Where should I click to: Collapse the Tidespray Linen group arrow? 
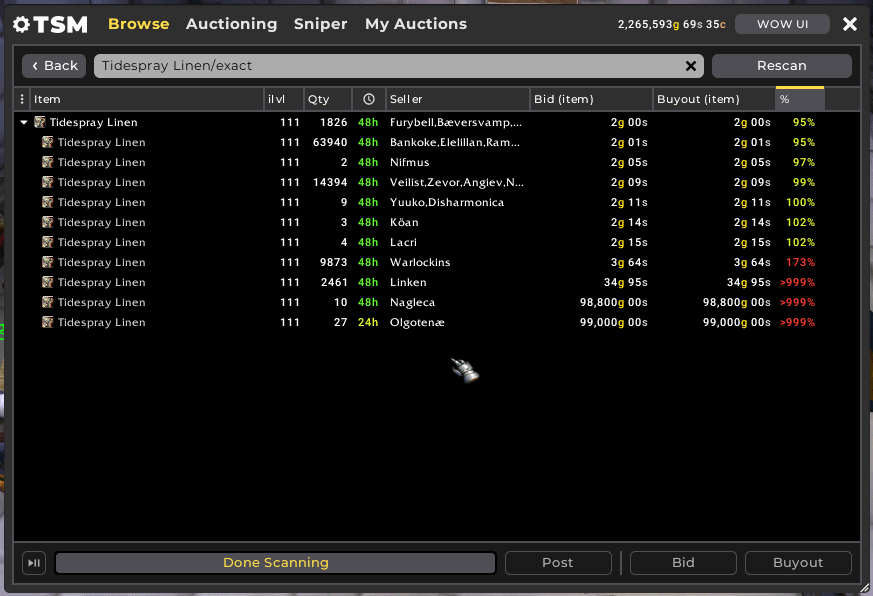tap(24, 122)
